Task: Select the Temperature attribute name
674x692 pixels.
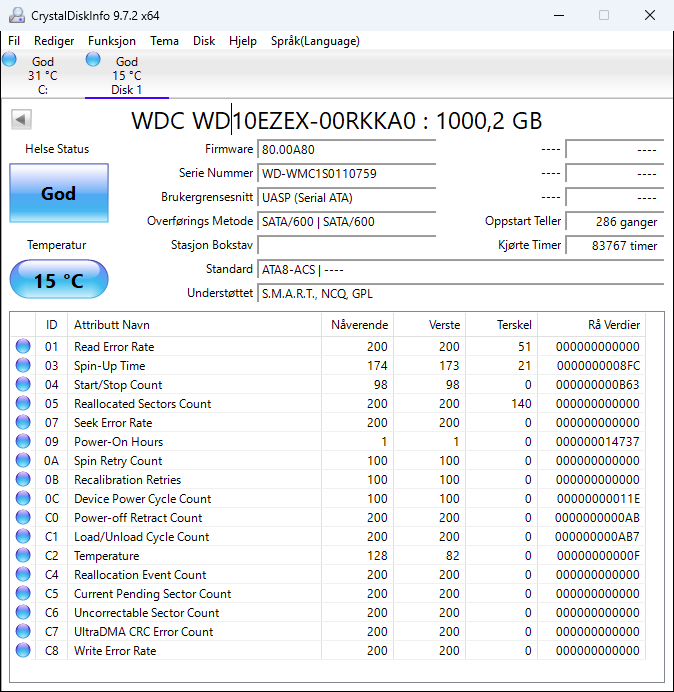Action: 106,556
